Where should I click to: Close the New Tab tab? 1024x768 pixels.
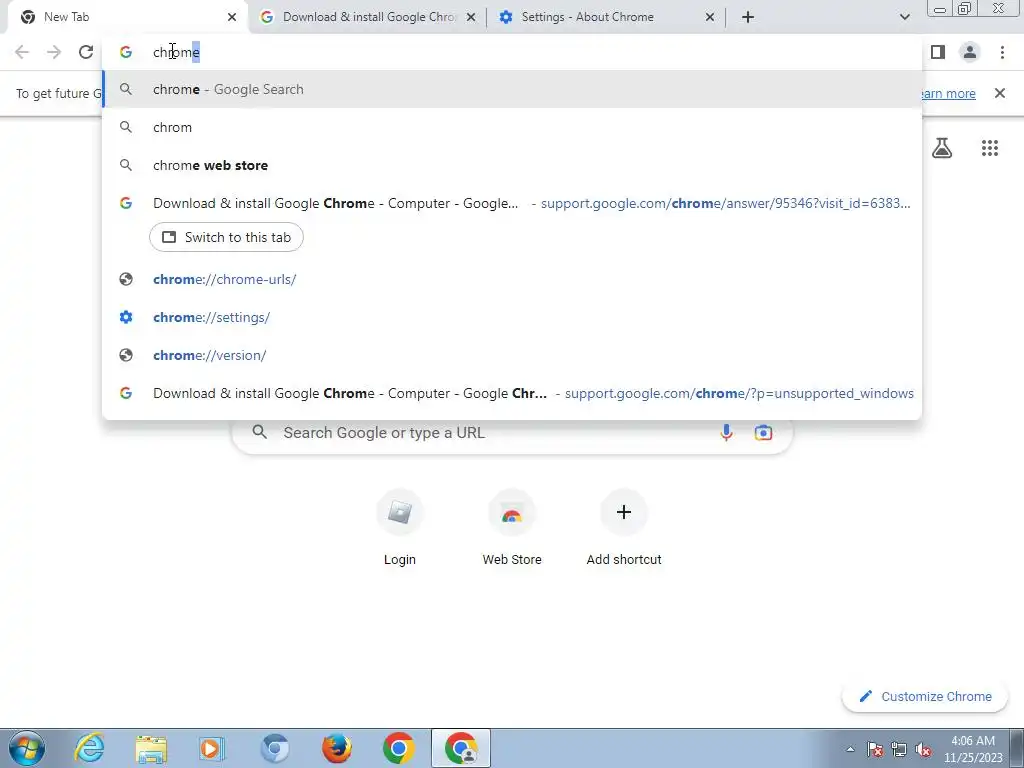pos(232,17)
